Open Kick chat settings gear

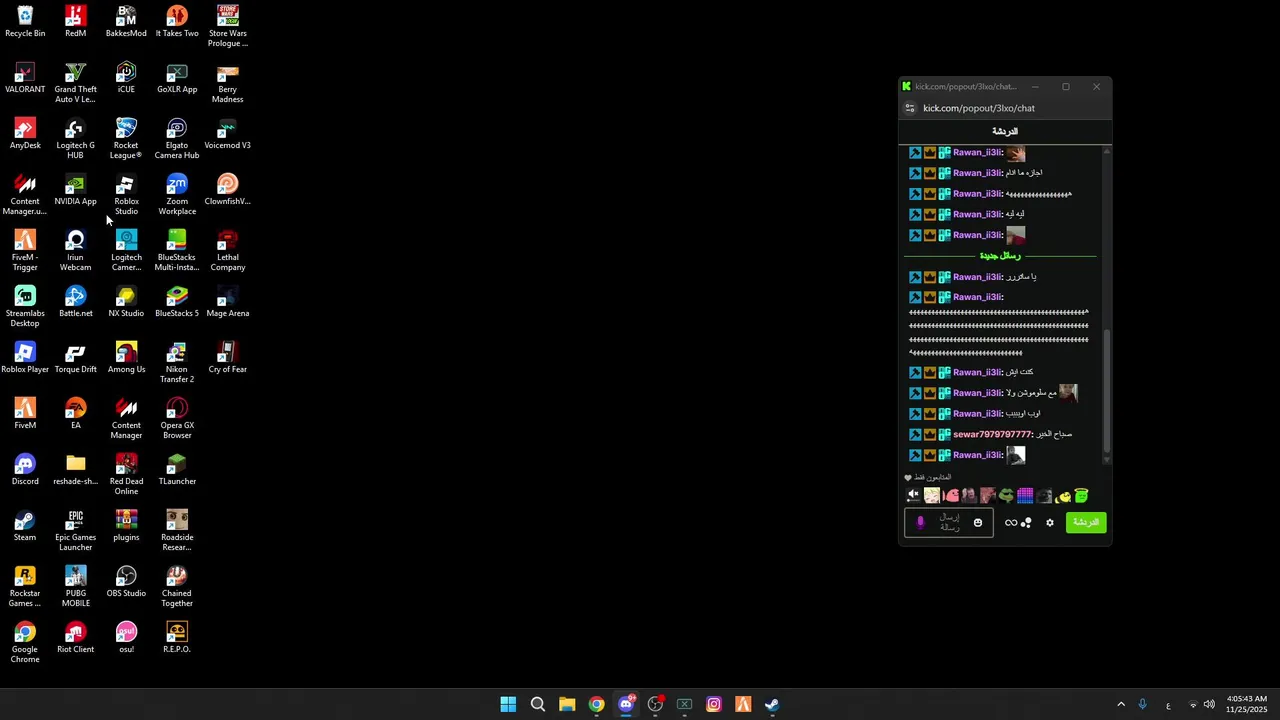click(1049, 523)
